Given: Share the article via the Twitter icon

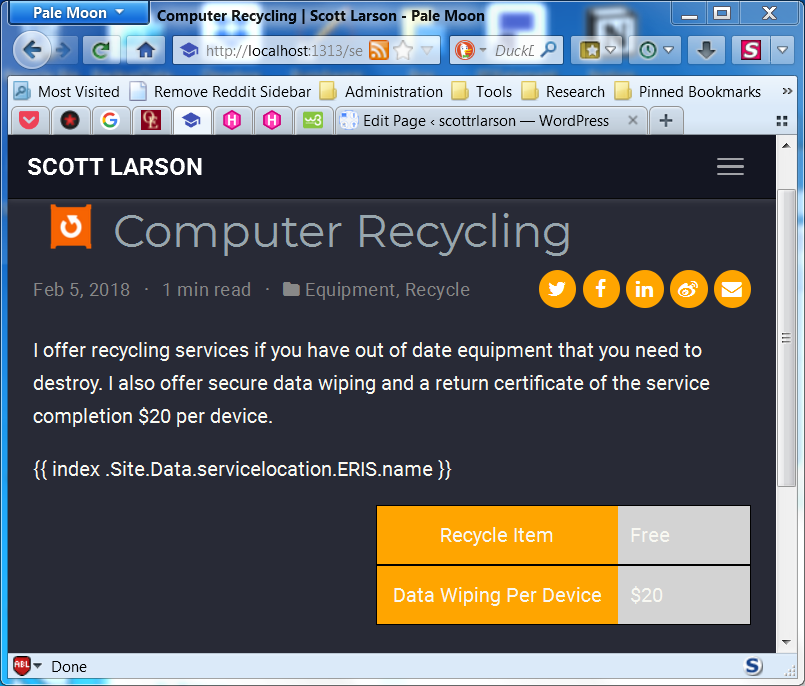Looking at the screenshot, I should 557,289.
